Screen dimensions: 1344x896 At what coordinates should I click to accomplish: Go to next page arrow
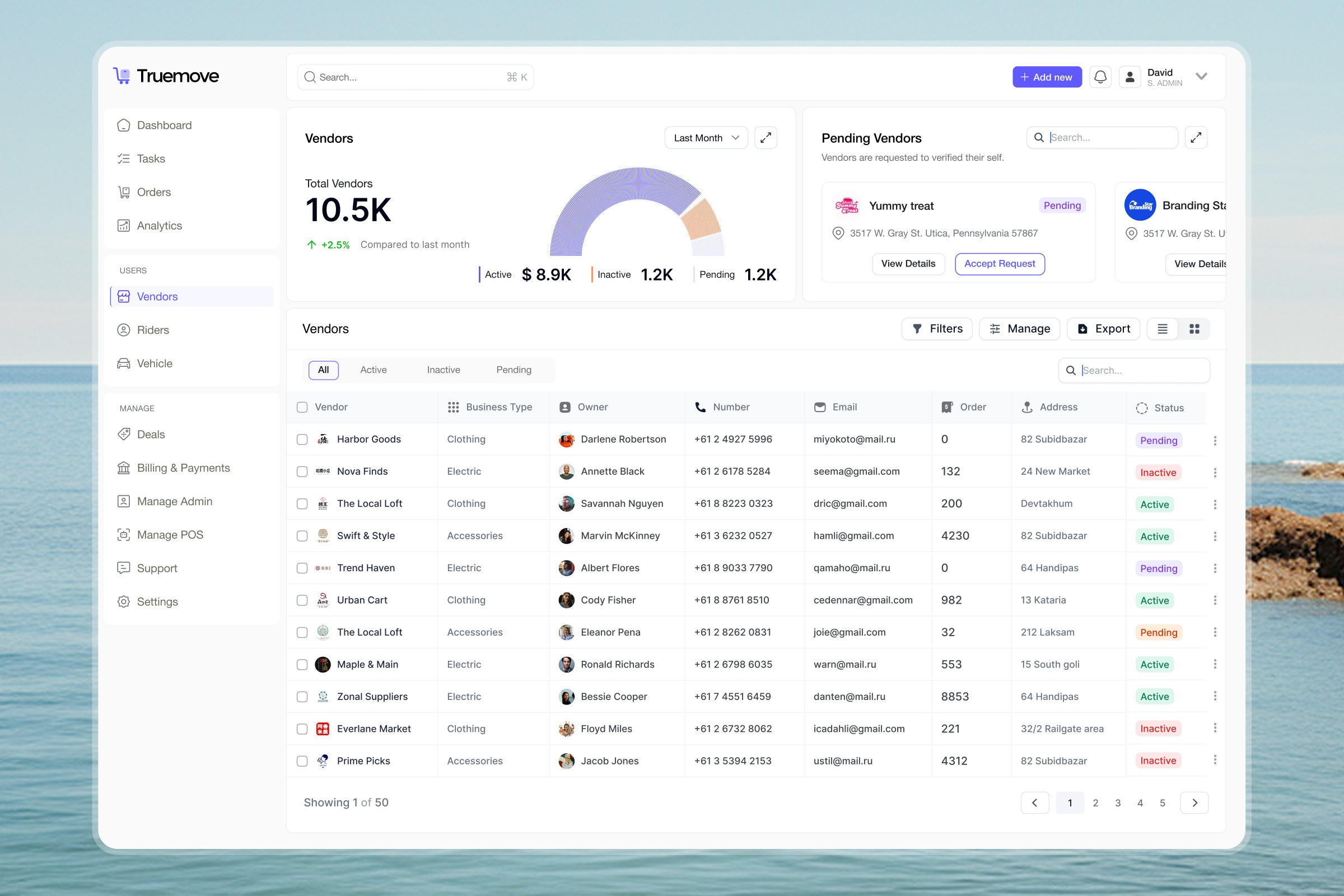point(1194,802)
